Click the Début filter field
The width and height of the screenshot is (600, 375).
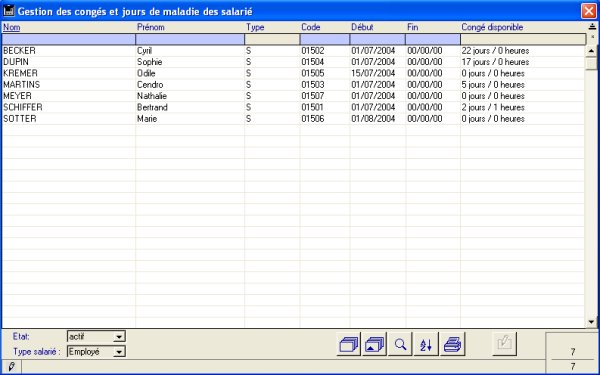click(x=378, y=39)
